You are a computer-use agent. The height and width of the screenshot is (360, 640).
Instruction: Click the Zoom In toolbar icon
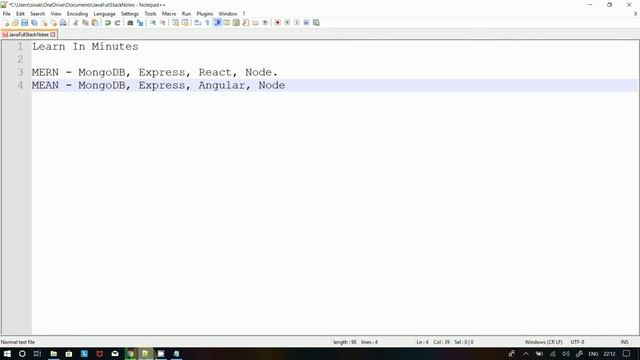(153, 22)
